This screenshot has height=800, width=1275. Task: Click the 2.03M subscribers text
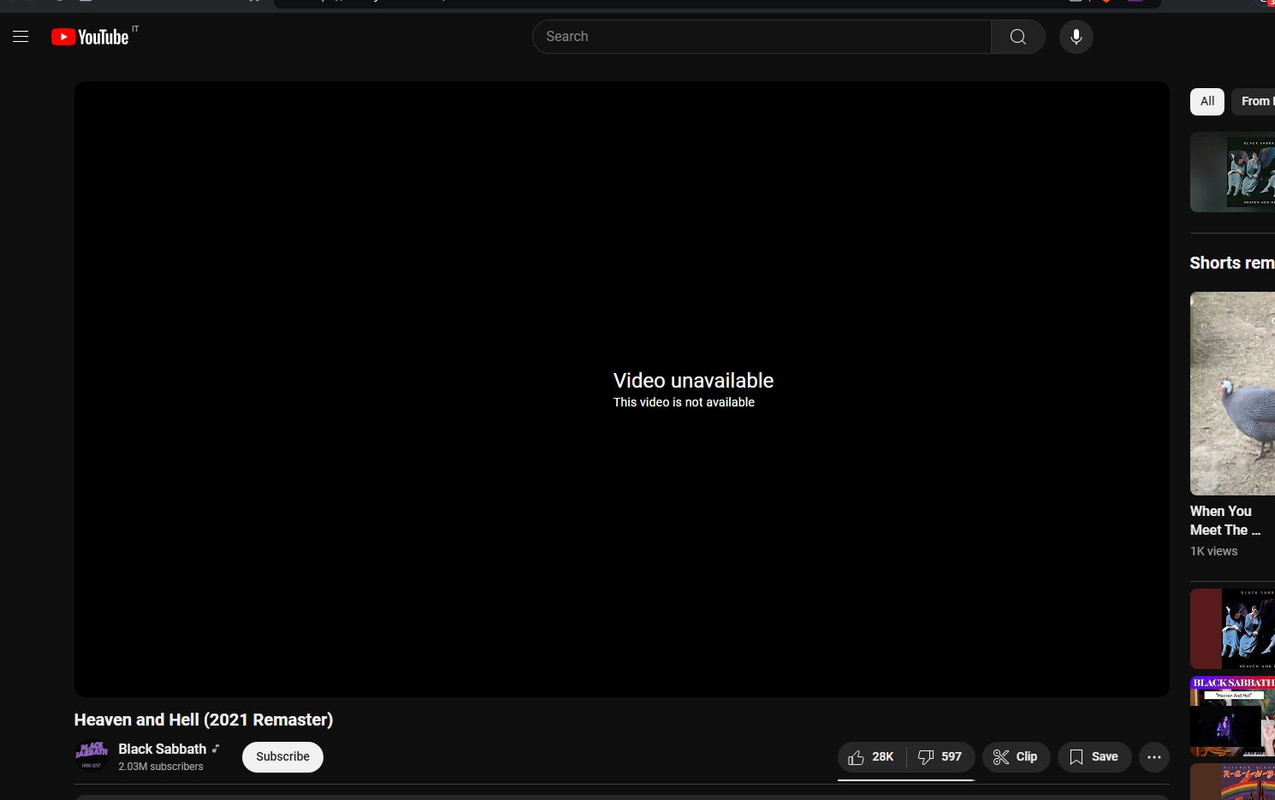(x=160, y=767)
